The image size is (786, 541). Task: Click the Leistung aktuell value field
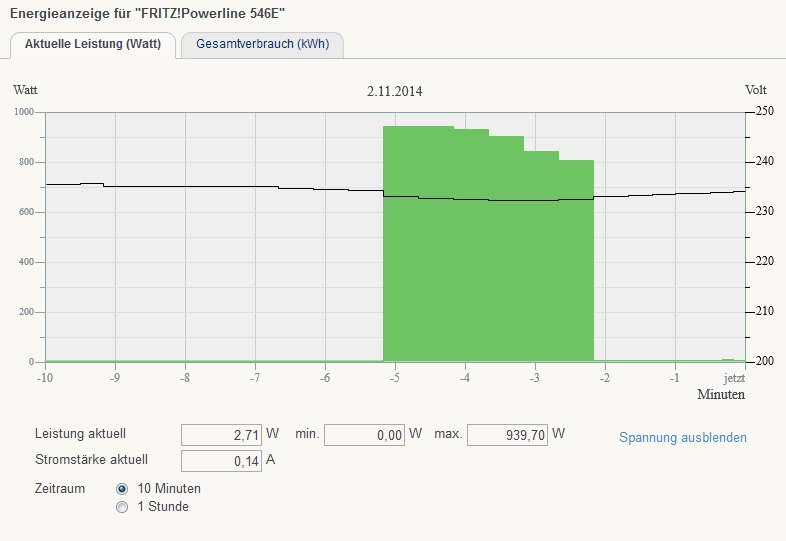coord(221,435)
